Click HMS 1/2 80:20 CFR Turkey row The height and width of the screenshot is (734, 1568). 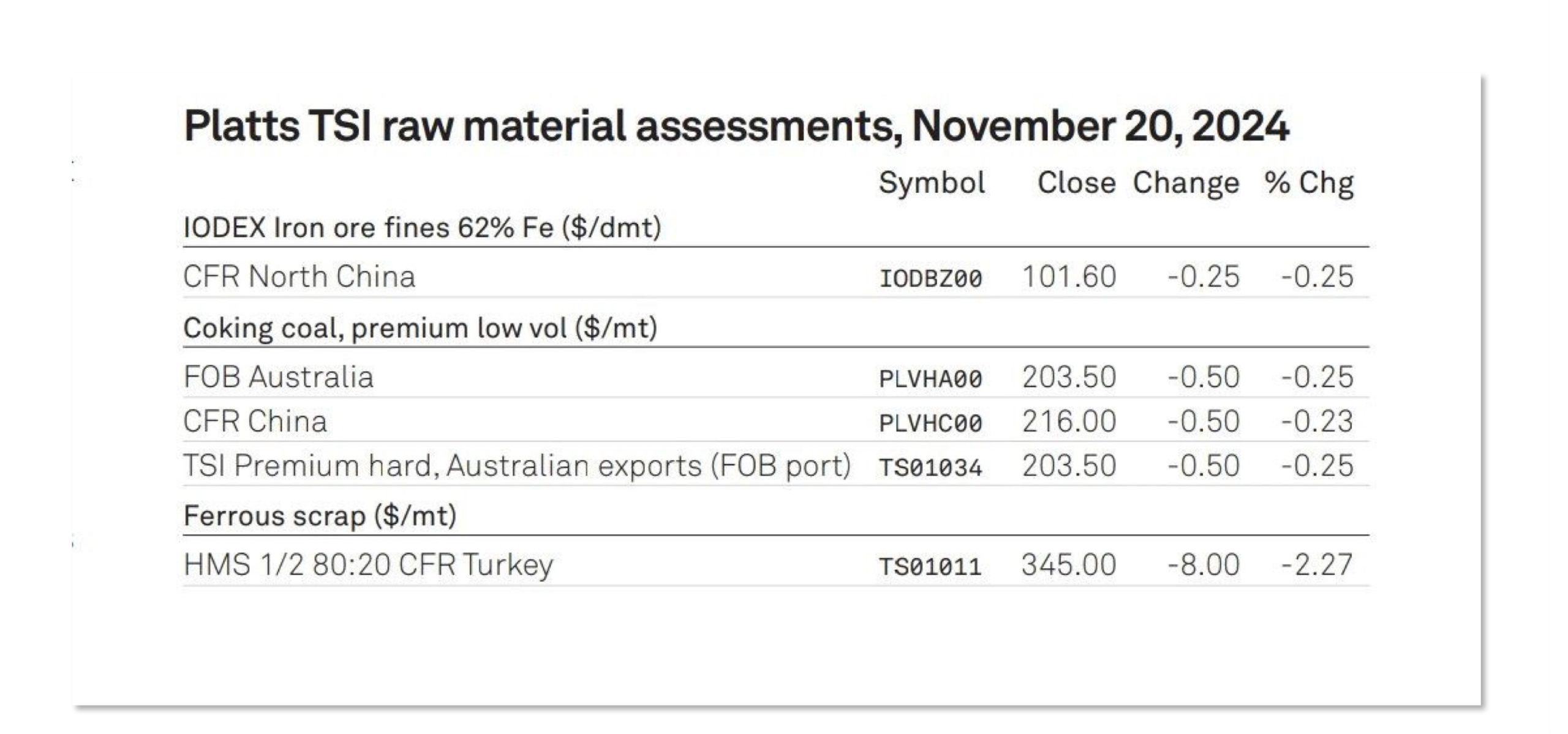[776, 564]
